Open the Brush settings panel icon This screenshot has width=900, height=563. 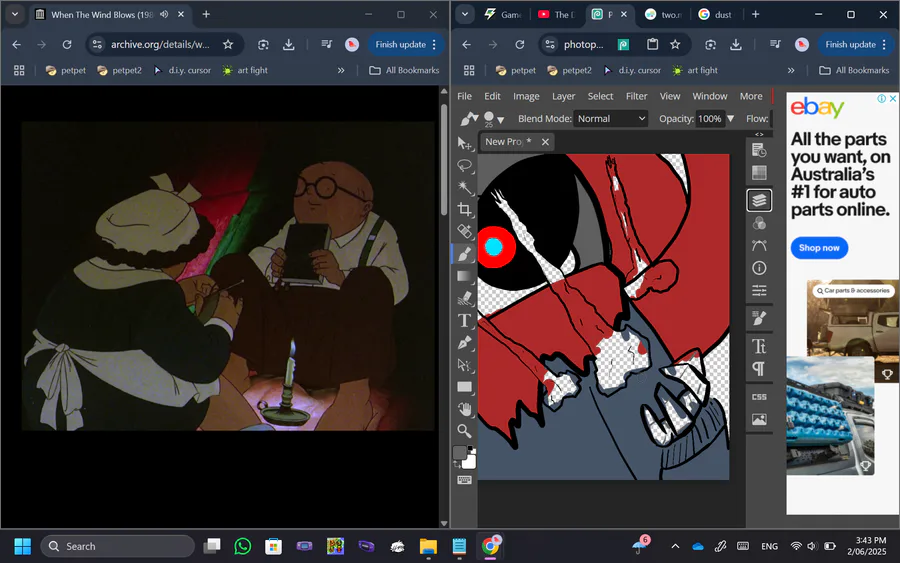[x=759, y=318]
